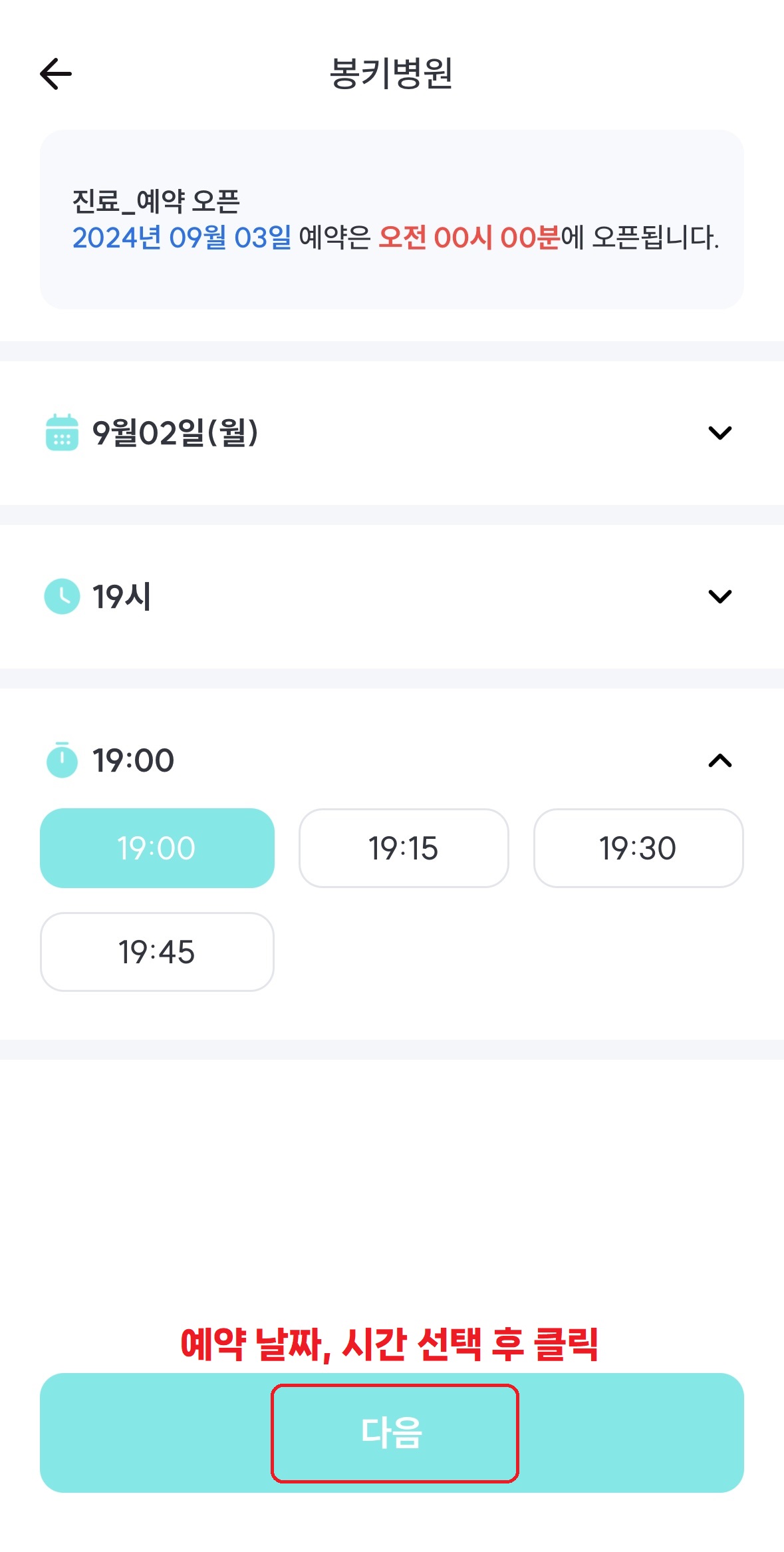Screen dimensions: 784x1552
Task: Click the red 예약 날짜, 시간 선택 후 클릭 caption
Action: pyautogui.click(x=390, y=1344)
